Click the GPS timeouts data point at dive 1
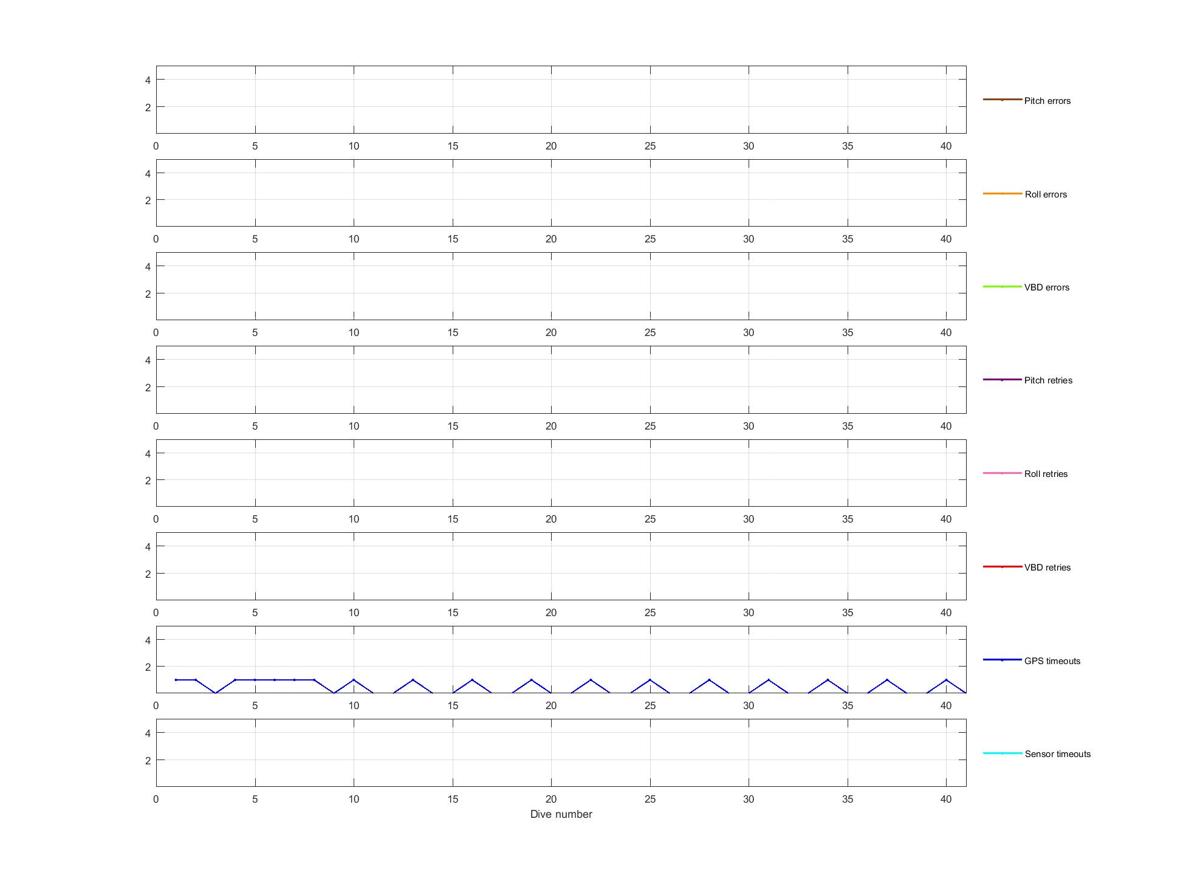This screenshot has width=1200, height=885. (176, 680)
